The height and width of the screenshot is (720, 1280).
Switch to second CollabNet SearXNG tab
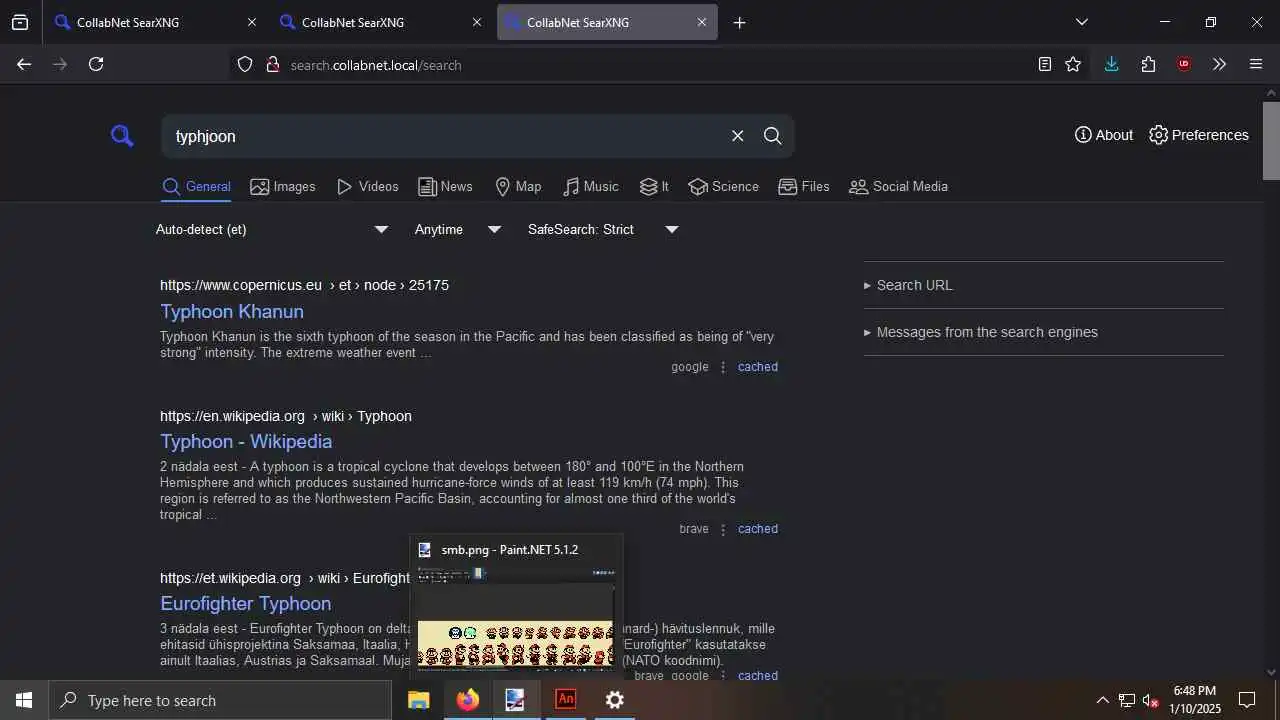380,22
